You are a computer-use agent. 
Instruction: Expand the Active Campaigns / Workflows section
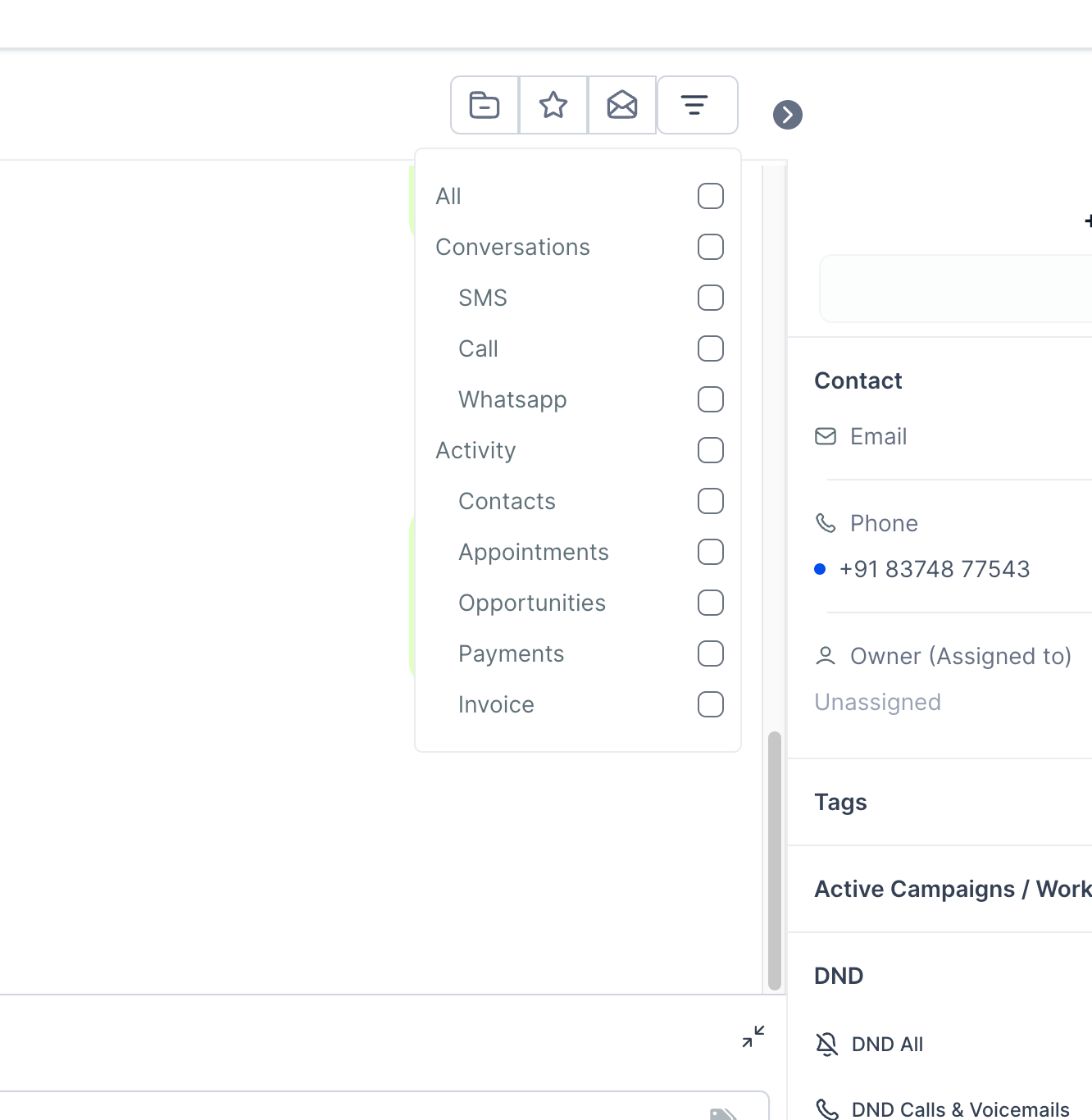[951, 889]
